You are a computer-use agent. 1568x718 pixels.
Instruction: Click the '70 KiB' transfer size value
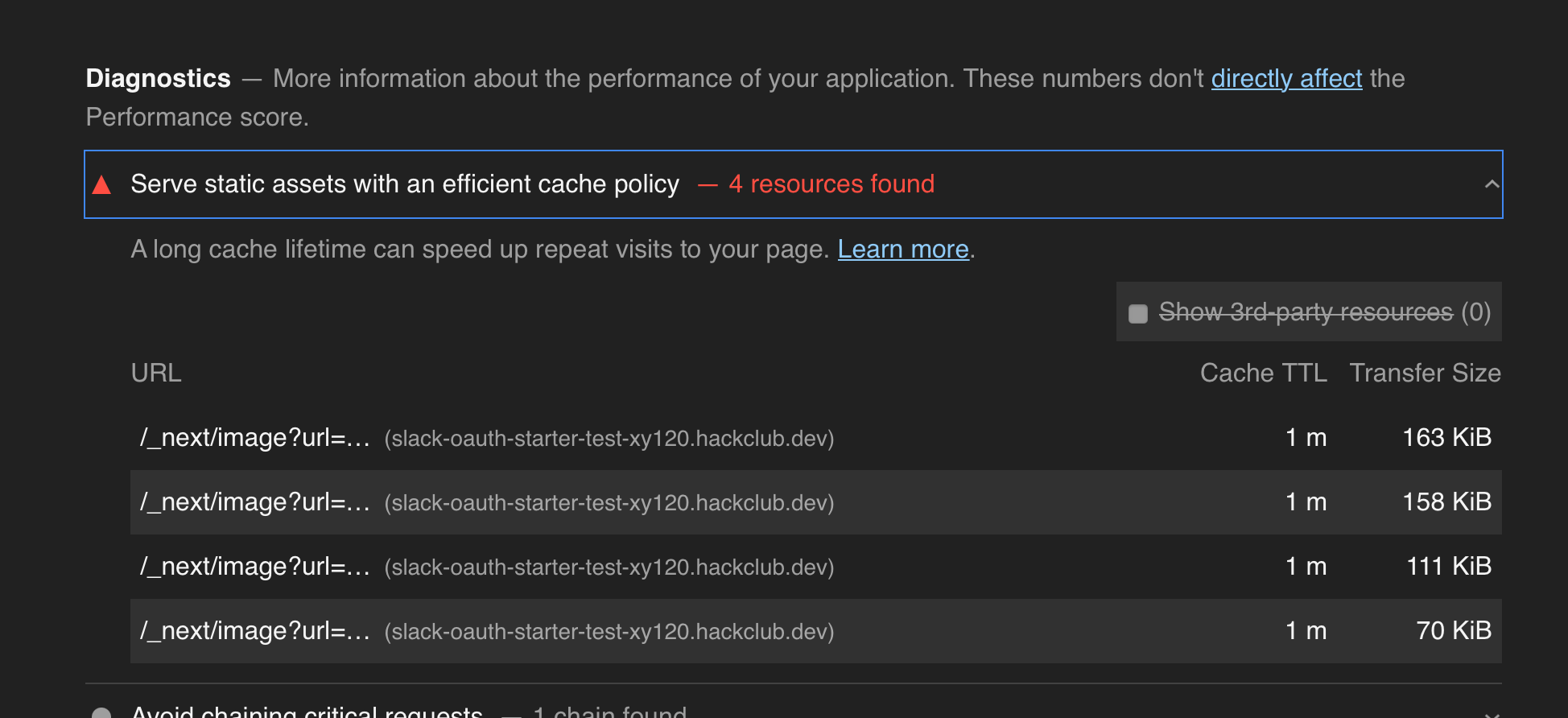click(1454, 630)
